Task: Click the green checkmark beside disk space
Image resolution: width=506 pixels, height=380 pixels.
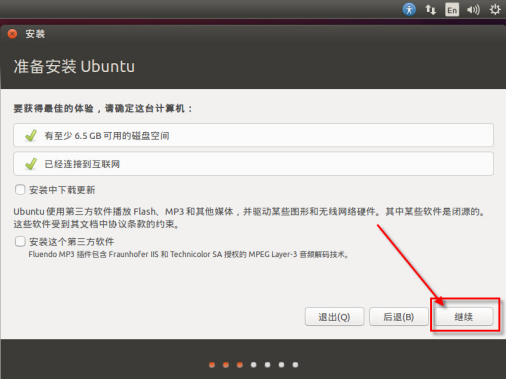Action: 31,135
